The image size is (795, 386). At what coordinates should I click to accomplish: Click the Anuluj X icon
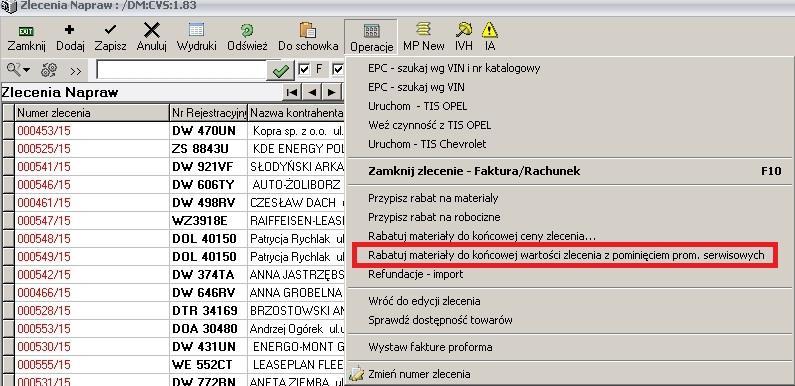[152, 30]
